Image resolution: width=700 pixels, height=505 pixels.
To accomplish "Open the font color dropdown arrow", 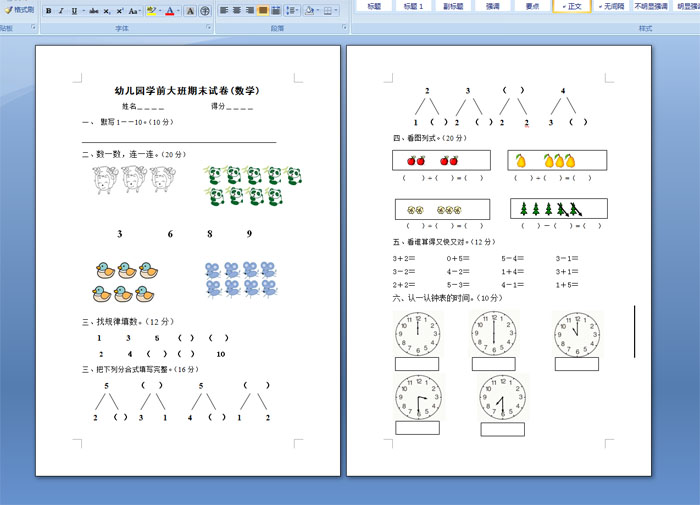I will pyautogui.click(x=178, y=11).
